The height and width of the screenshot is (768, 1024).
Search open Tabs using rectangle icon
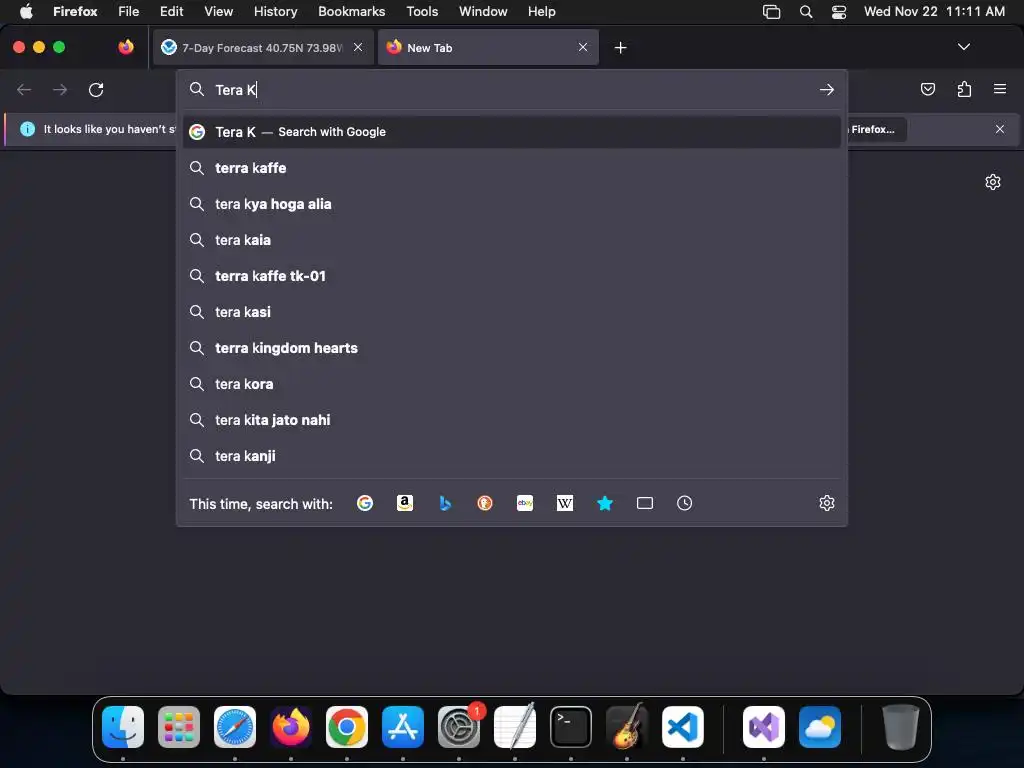coord(645,503)
